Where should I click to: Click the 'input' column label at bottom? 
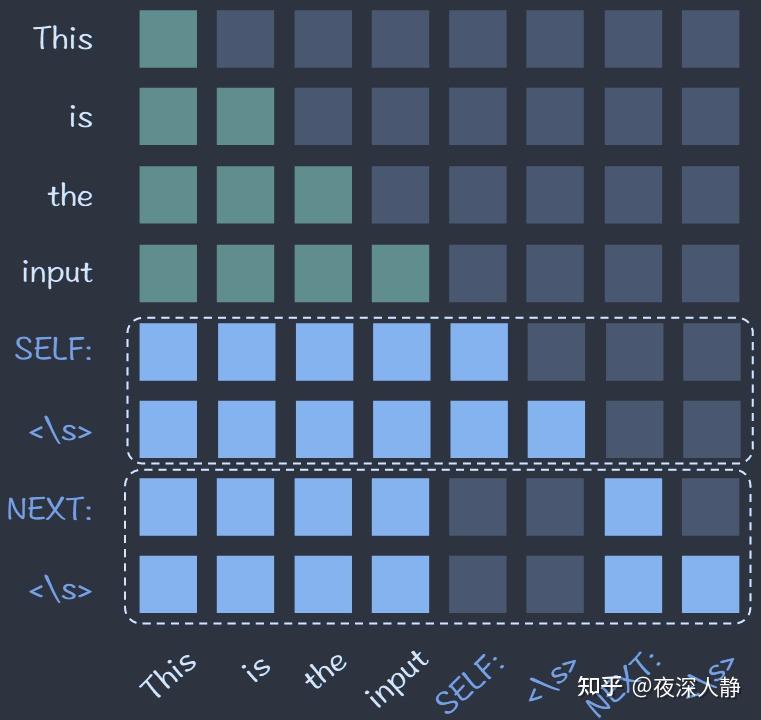pyautogui.click(x=397, y=677)
